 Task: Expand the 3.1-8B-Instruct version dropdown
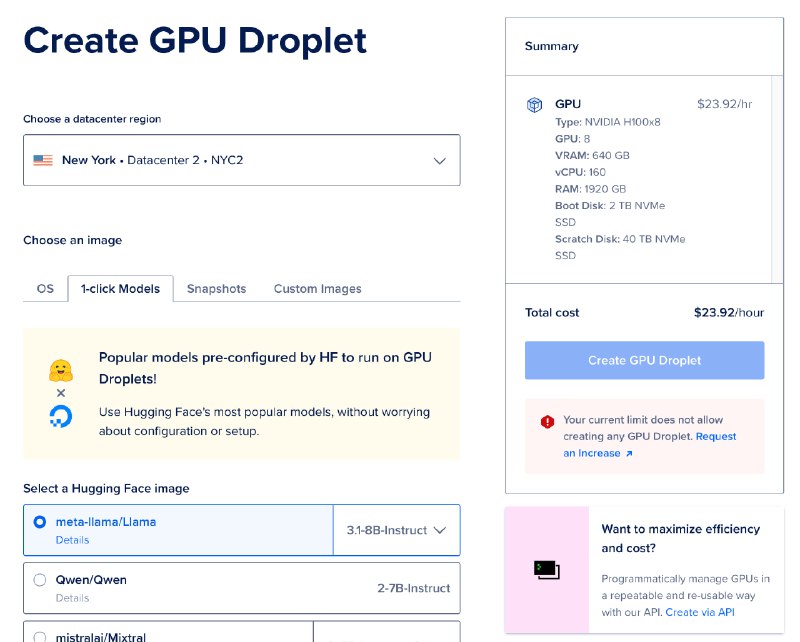397,530
